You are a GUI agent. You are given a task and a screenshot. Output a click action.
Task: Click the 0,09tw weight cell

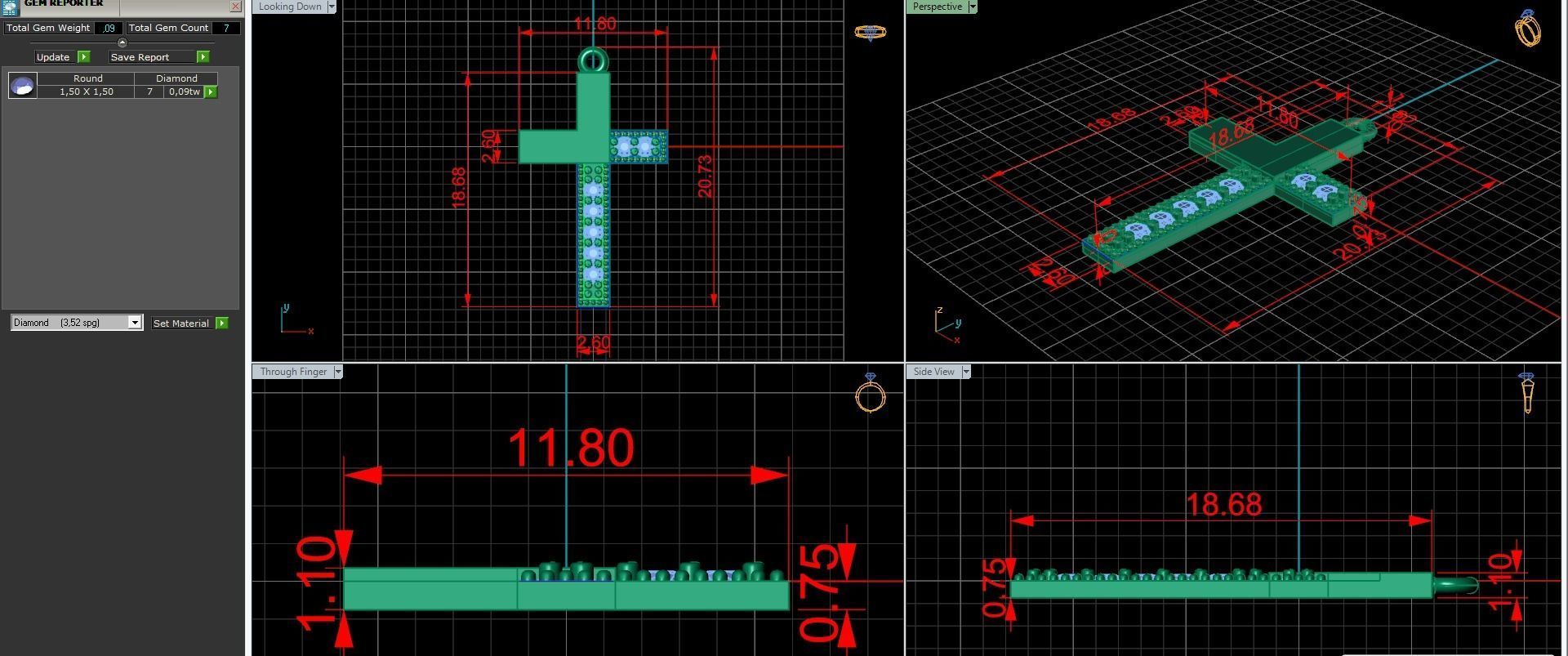[x=185, y=91]
